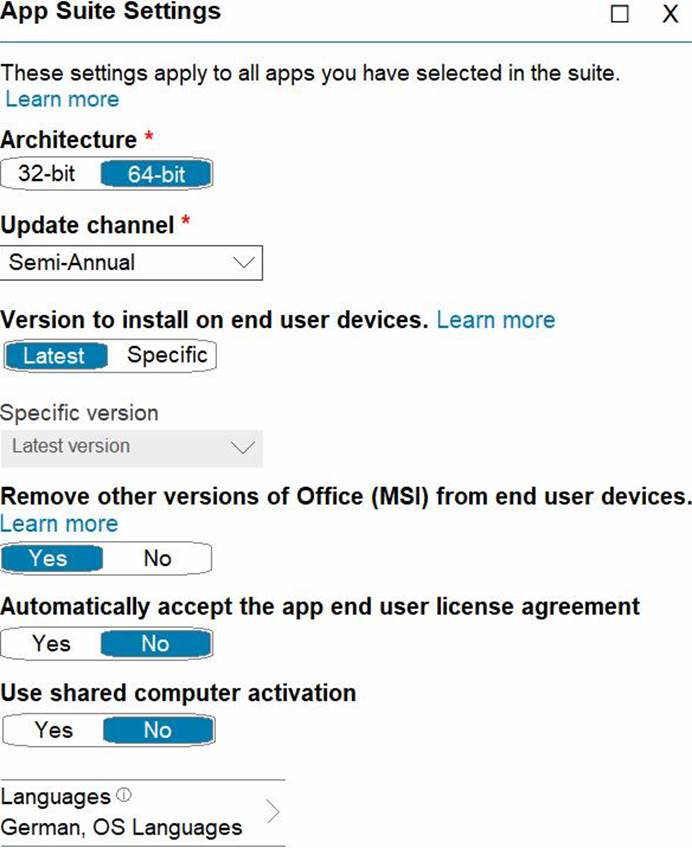Enable shared computer activation with Yes
The height and width of the screenshot is (848, 692).
pyautogui.click(x=53, y=730)
